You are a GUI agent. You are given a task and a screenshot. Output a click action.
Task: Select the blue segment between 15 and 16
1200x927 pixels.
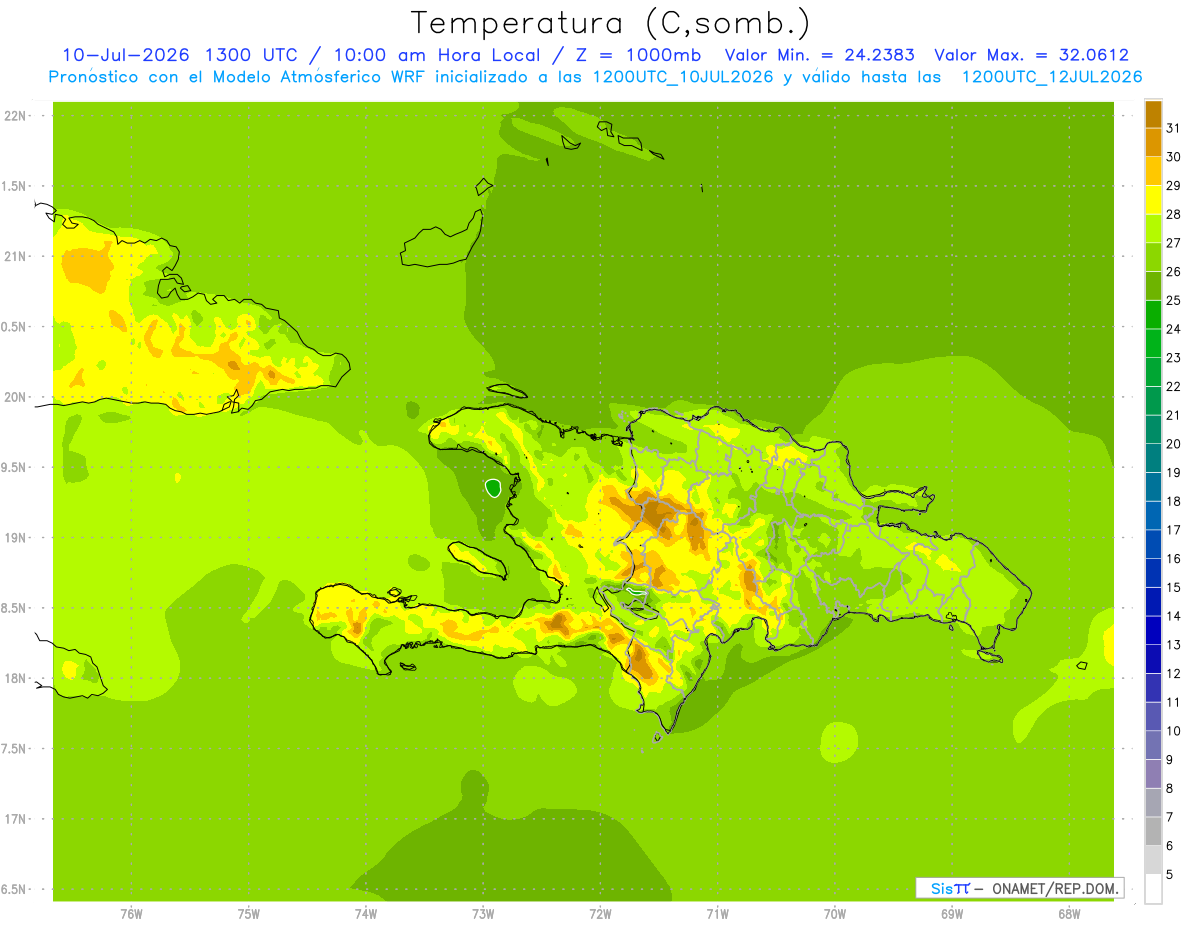tap(1153, 573)
